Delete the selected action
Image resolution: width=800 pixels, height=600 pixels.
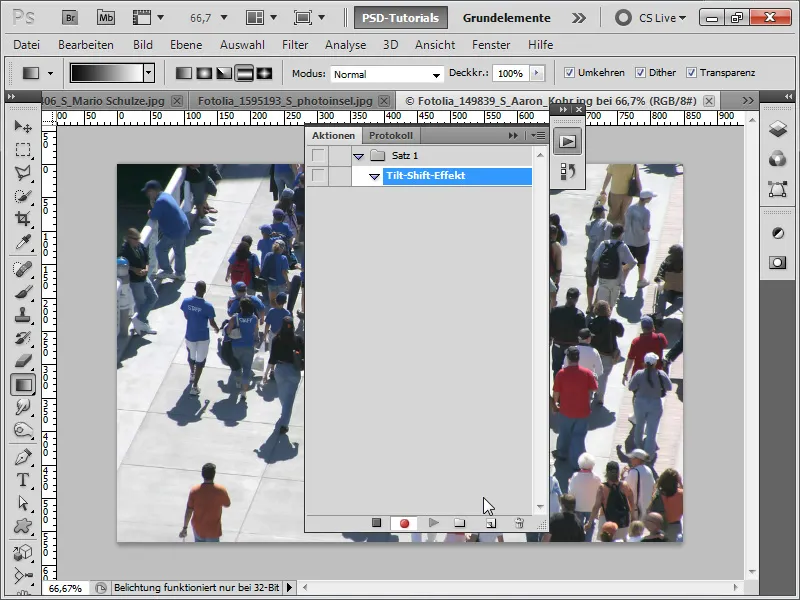click(x=519, y=522)
